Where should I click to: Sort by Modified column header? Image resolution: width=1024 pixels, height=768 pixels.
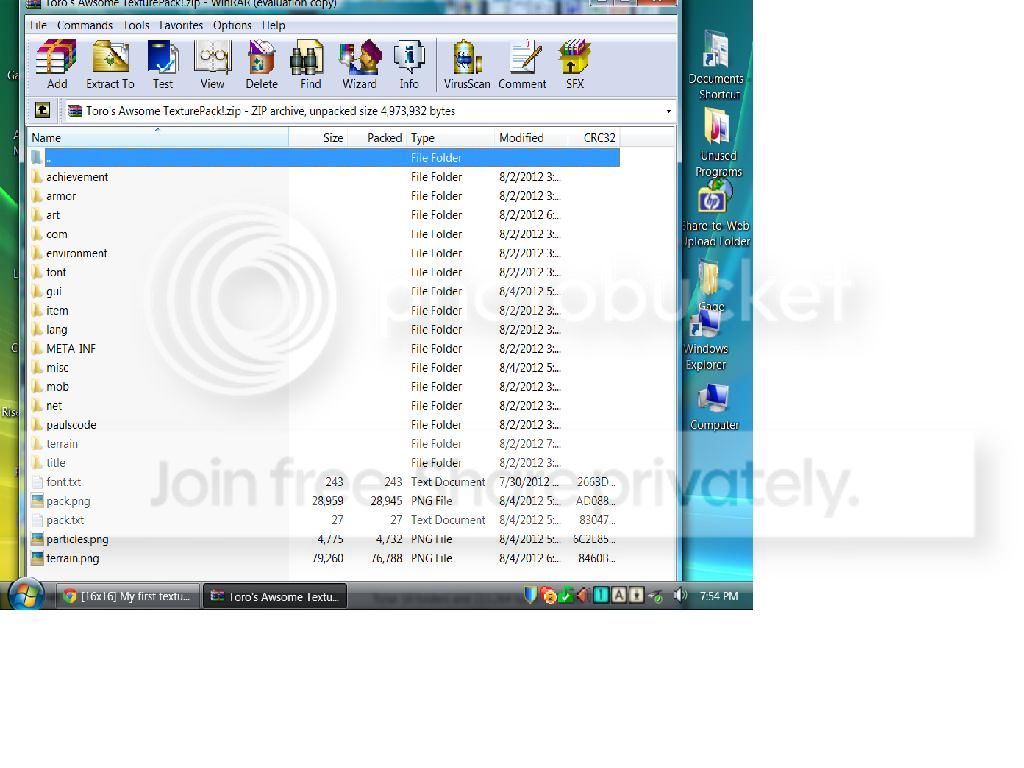coord(521,138)
